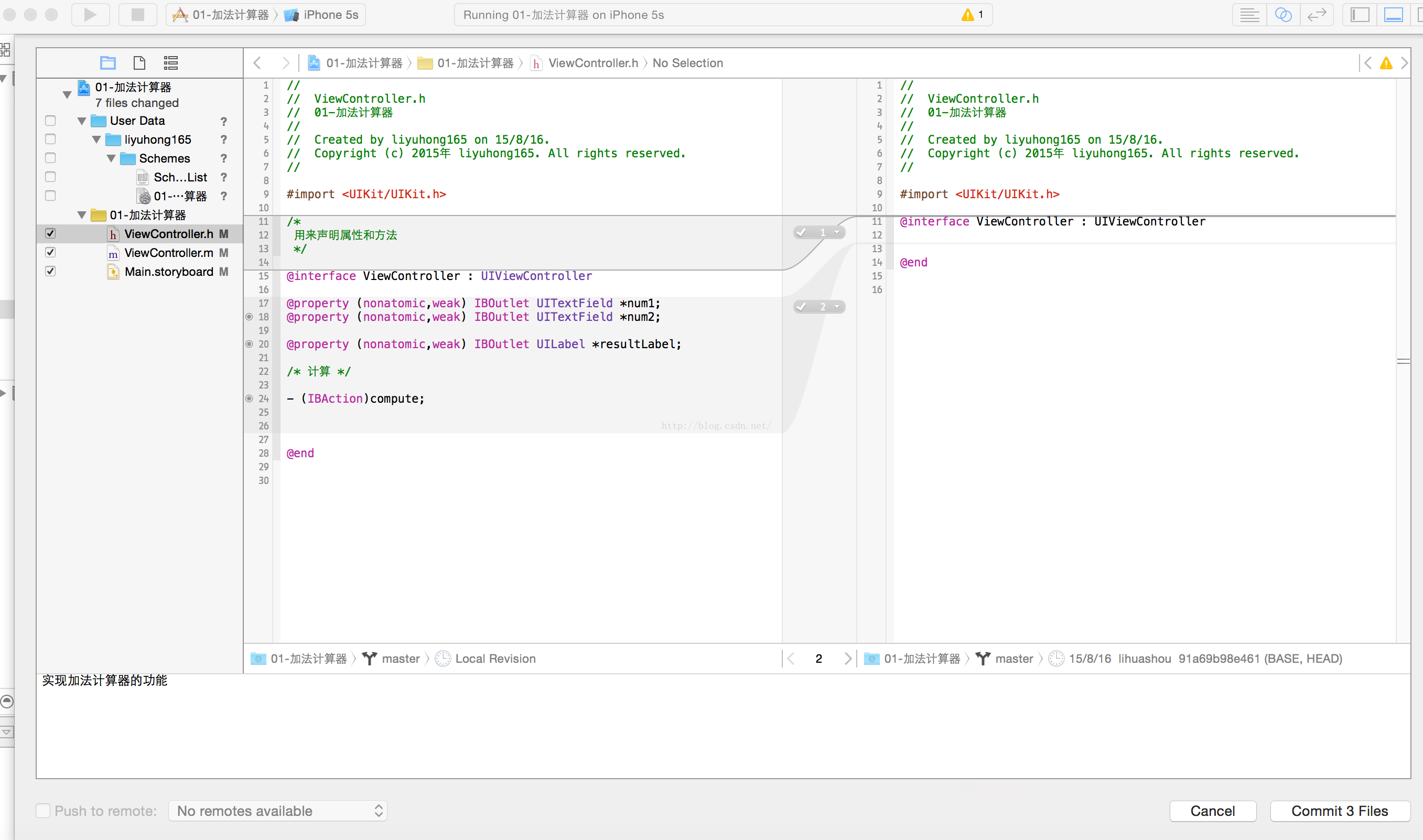Click breakpoint marker on line 18
This screenshot has width=1423, height=840.
click(x=249, y=317)
